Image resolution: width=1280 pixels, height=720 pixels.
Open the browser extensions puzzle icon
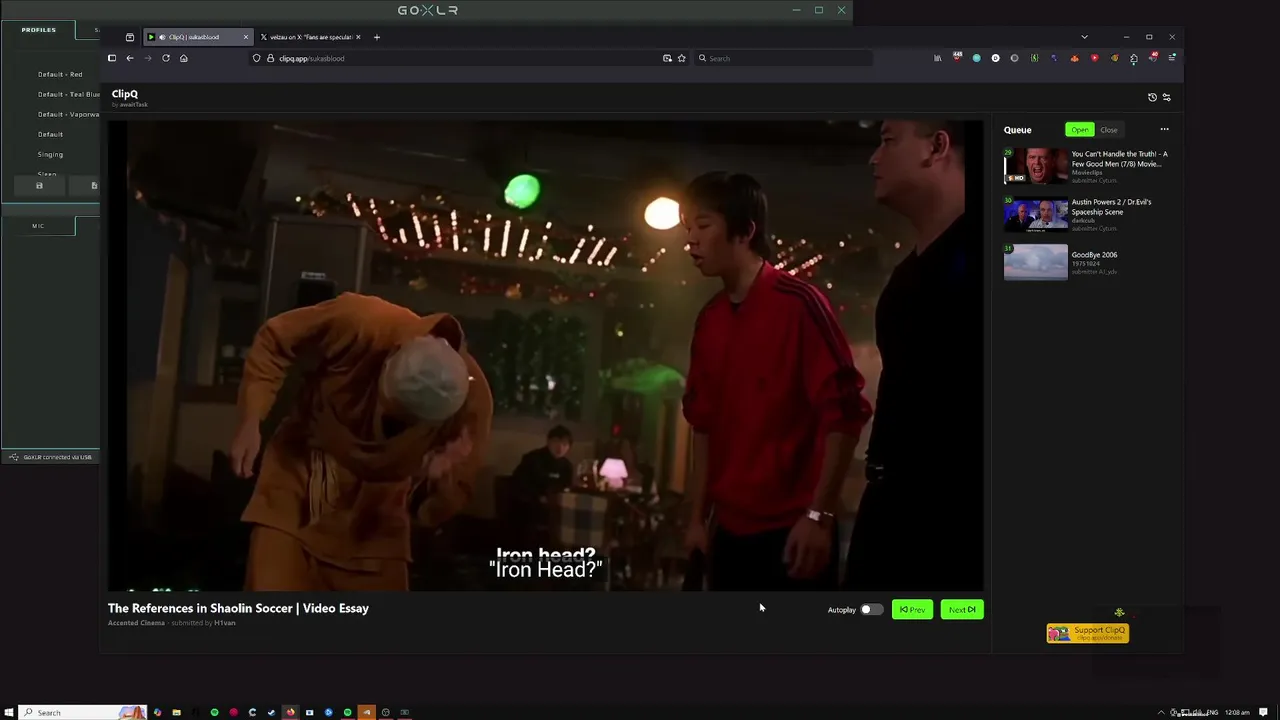[x=1134, y=58]
